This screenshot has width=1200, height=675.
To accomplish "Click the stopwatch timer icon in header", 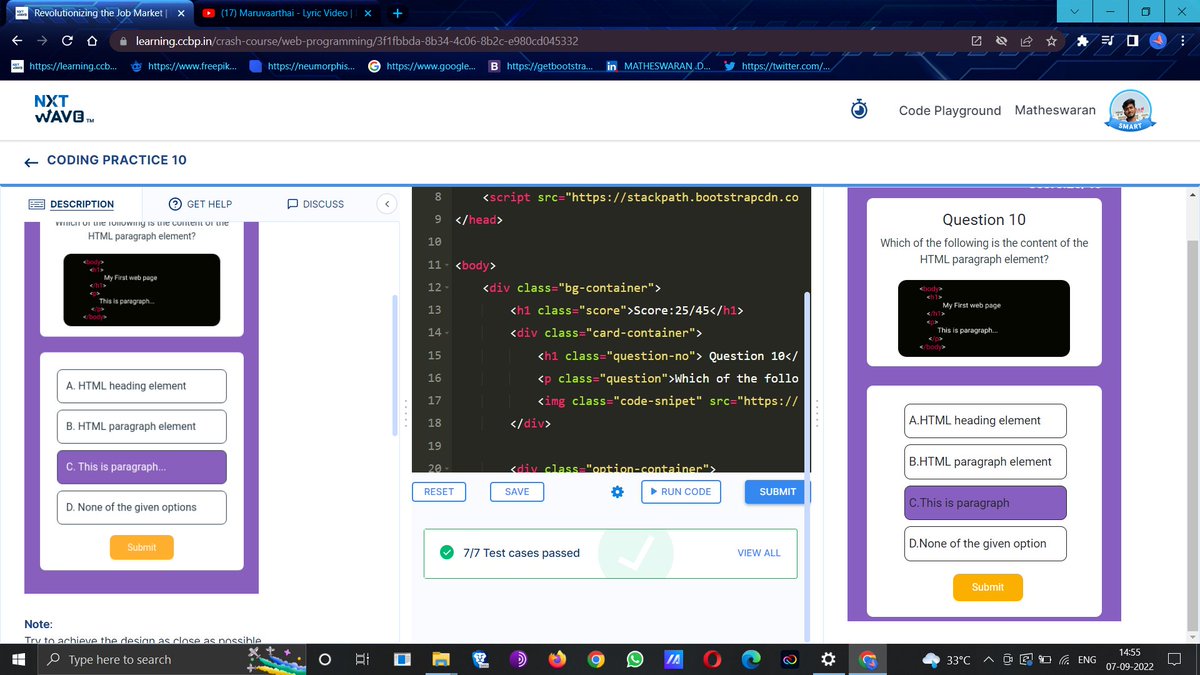I will point(859,110).
